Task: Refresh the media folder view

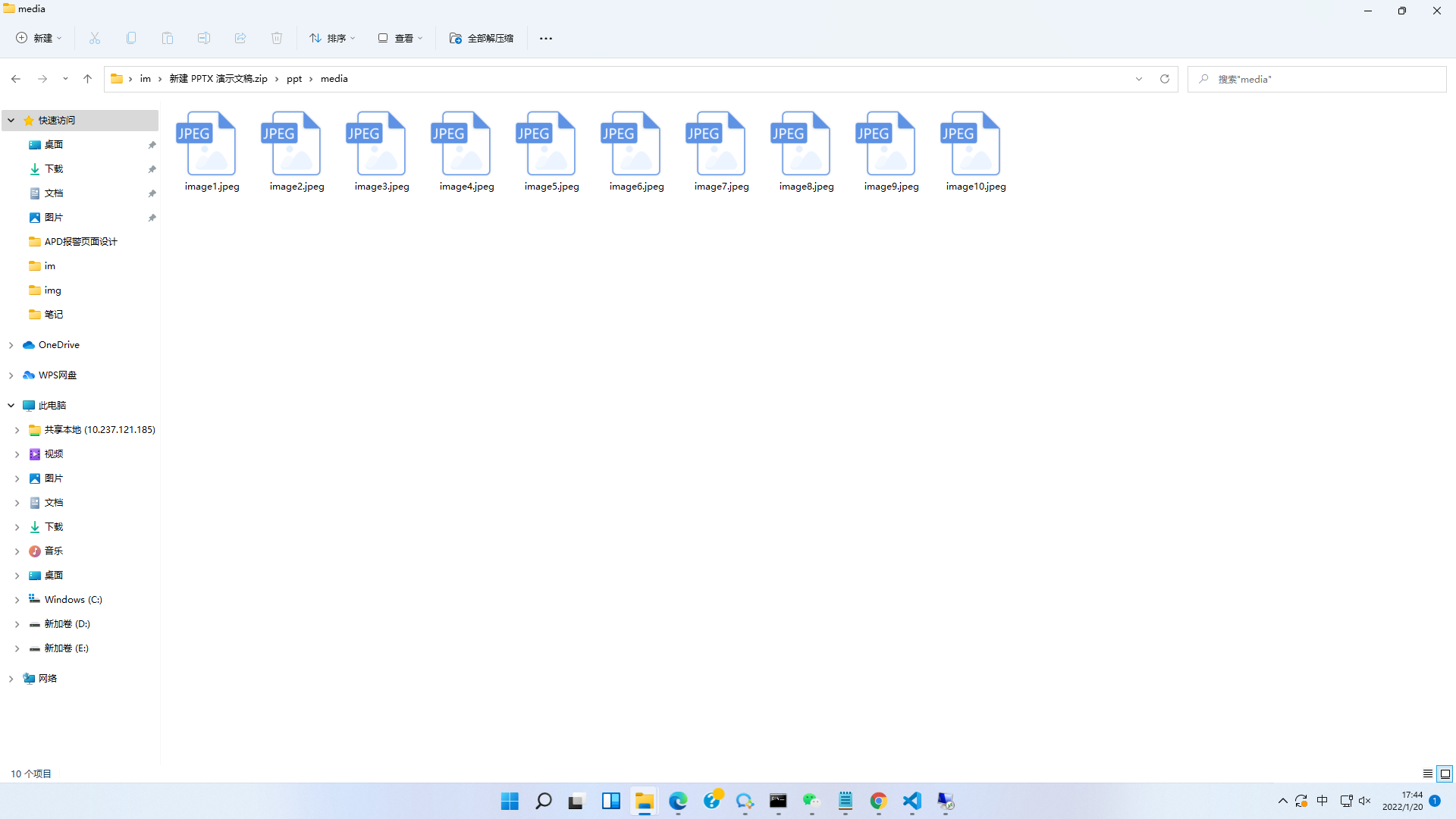Action: pyautogui.click(x=1165, y=79)
